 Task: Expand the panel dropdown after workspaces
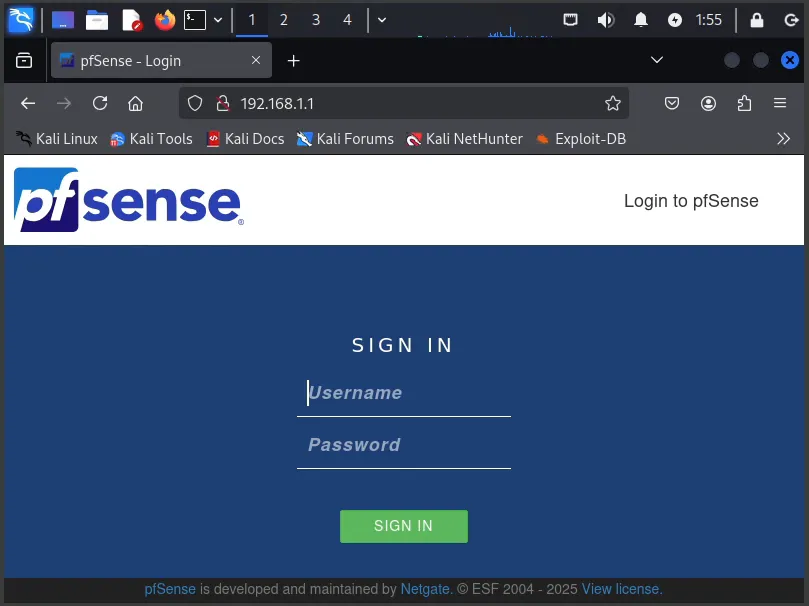coord(382,20)
